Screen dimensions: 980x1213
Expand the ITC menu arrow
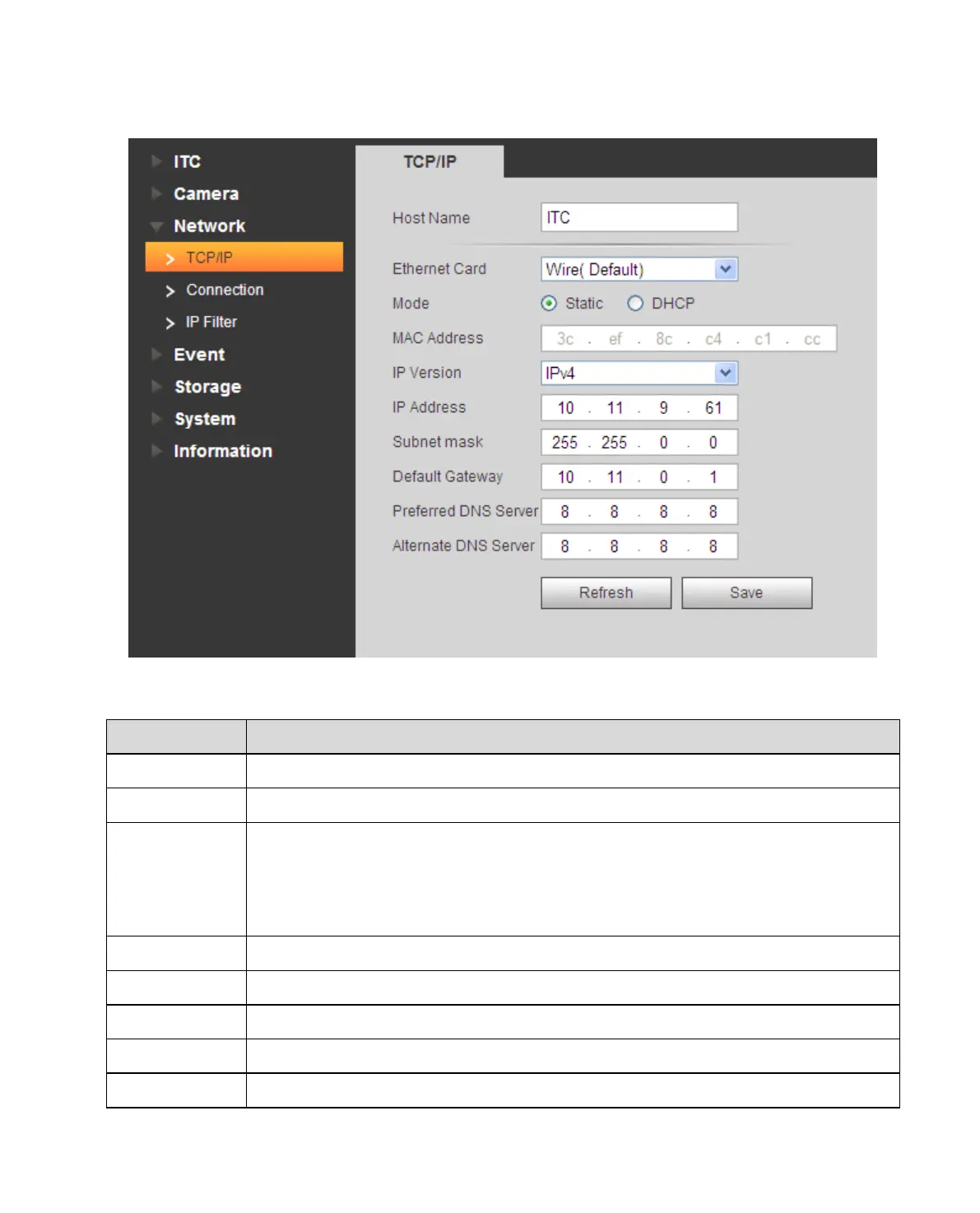[156, 161]
